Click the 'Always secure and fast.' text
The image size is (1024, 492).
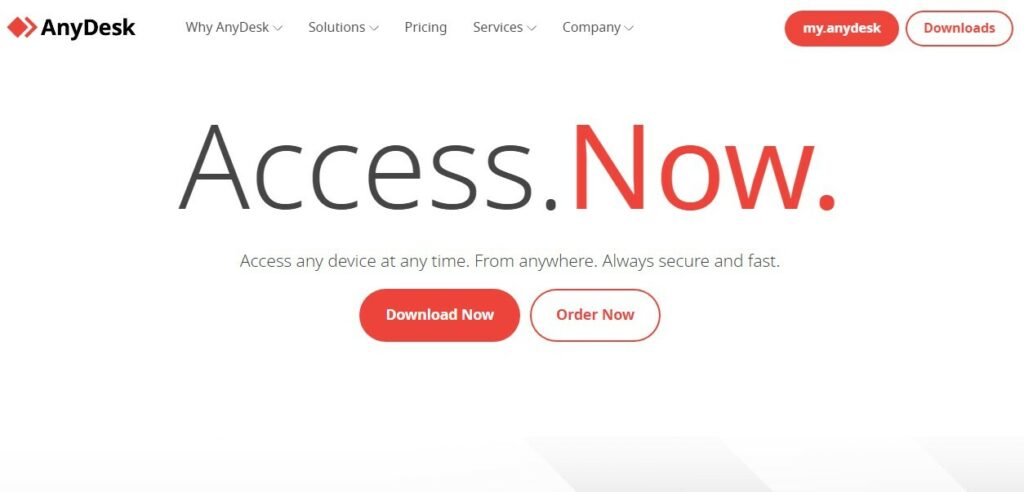point(691,262)
